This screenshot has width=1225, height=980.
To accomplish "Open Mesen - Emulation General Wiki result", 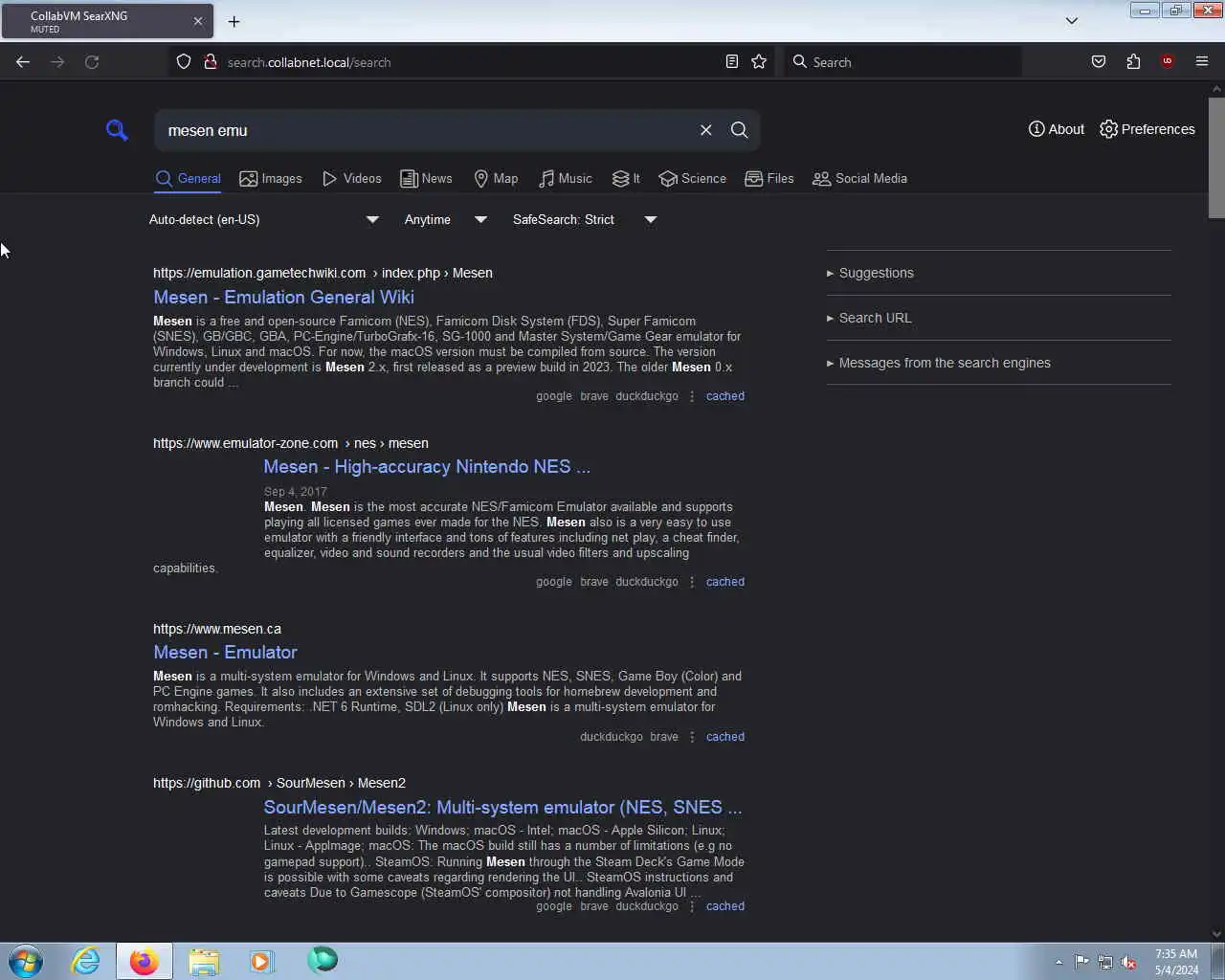I will tap(283, 298).
